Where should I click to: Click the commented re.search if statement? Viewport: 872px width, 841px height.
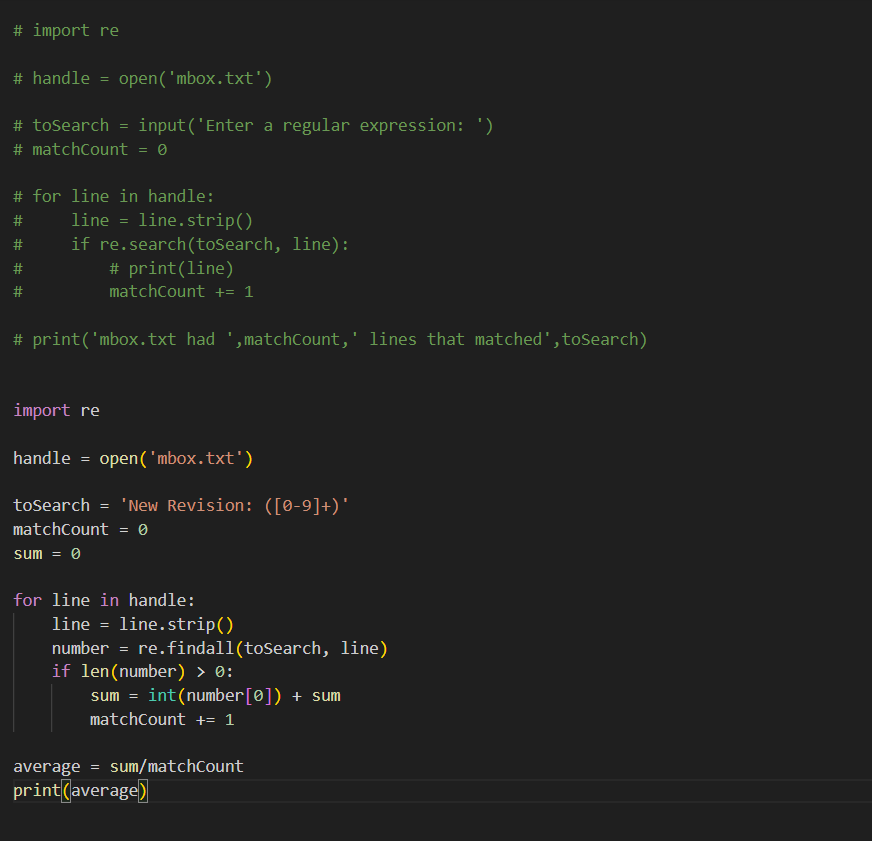coord(181,244)
